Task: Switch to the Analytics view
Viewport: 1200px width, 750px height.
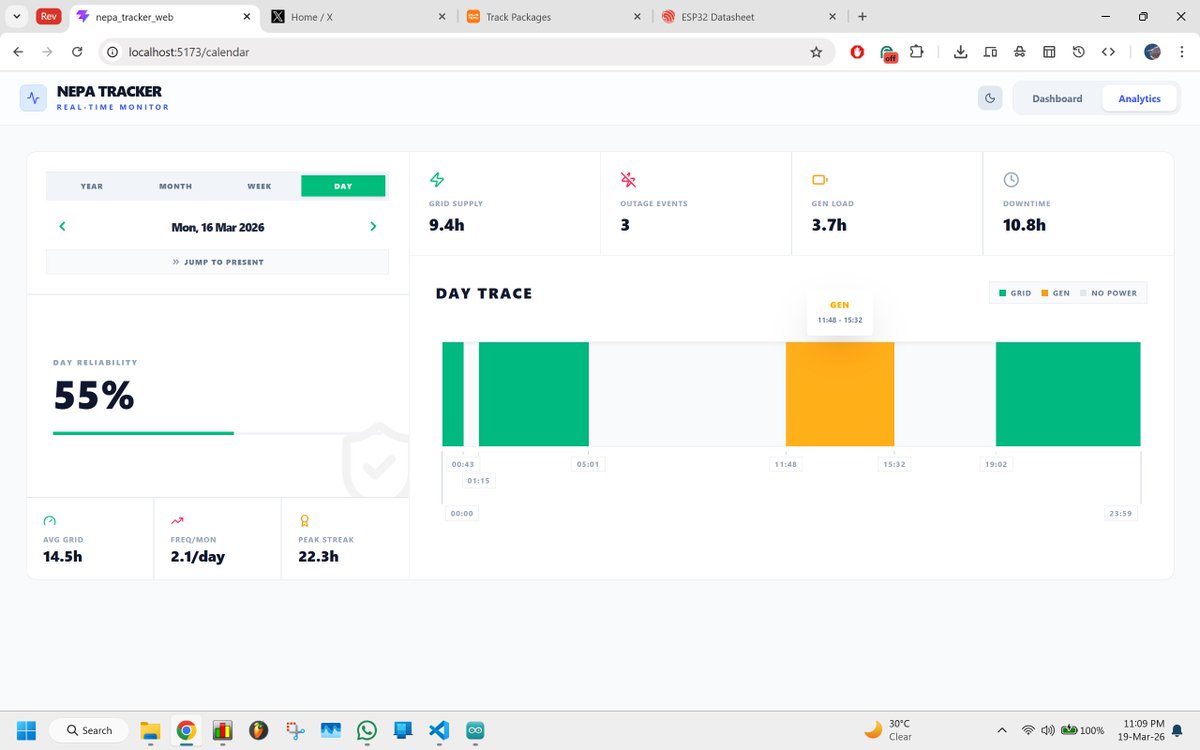Action: pos(1139,98)
